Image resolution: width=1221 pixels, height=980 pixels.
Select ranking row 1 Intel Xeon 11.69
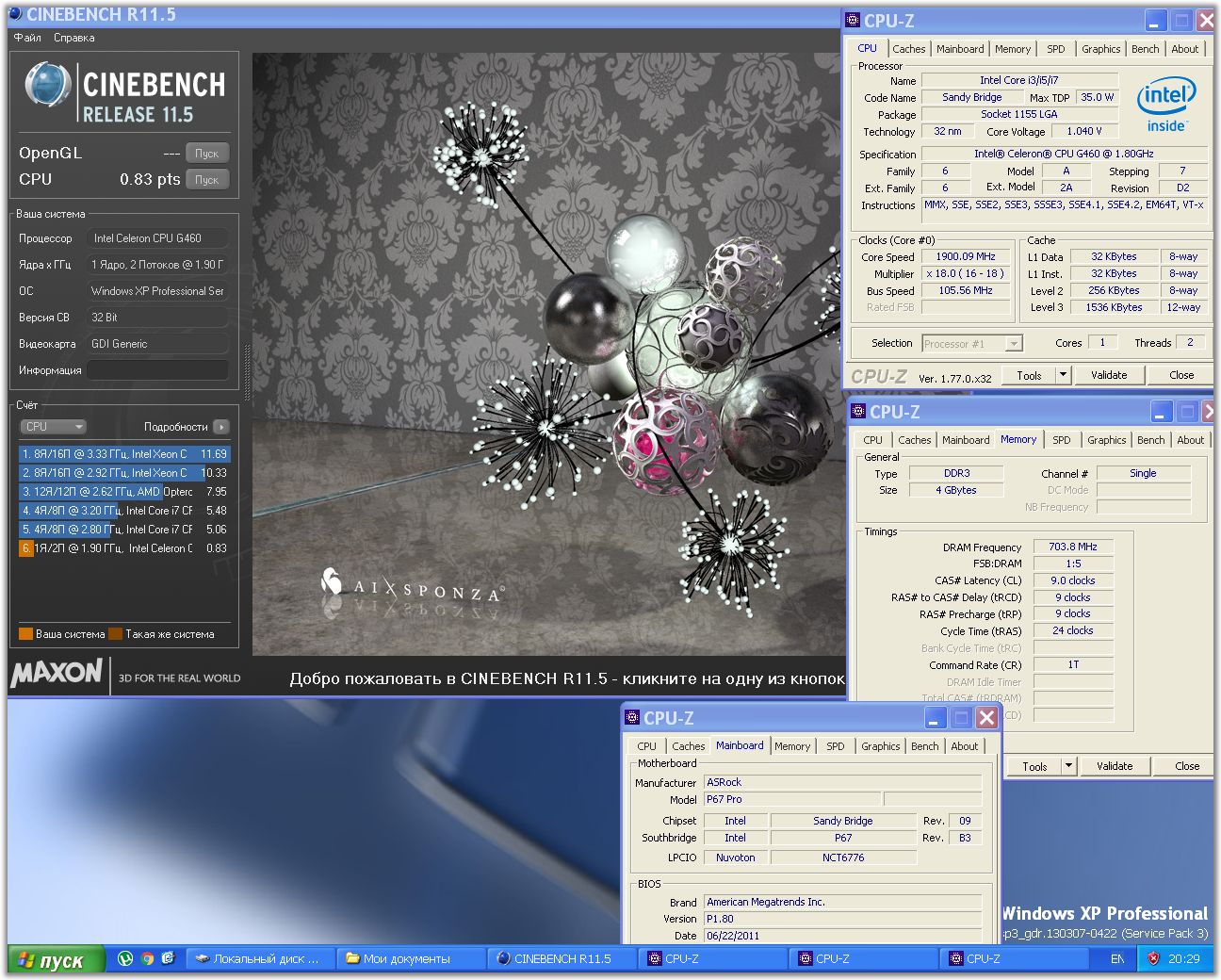[x=124, y=454]
